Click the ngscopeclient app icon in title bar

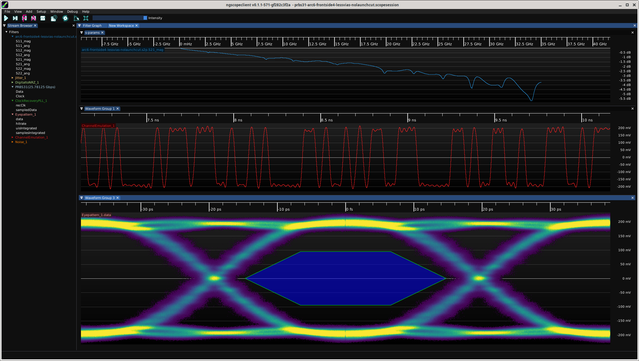[x=4, y=4]
